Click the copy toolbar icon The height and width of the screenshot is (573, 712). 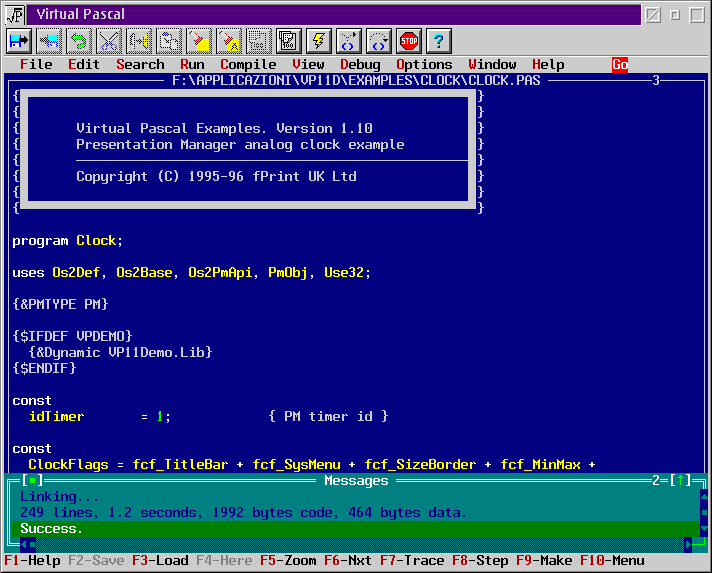[139, 41]
